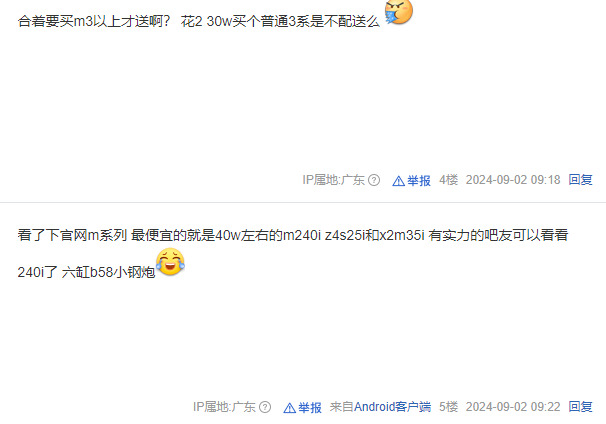Click the 六缸b58小钢炮 text line

86,272
